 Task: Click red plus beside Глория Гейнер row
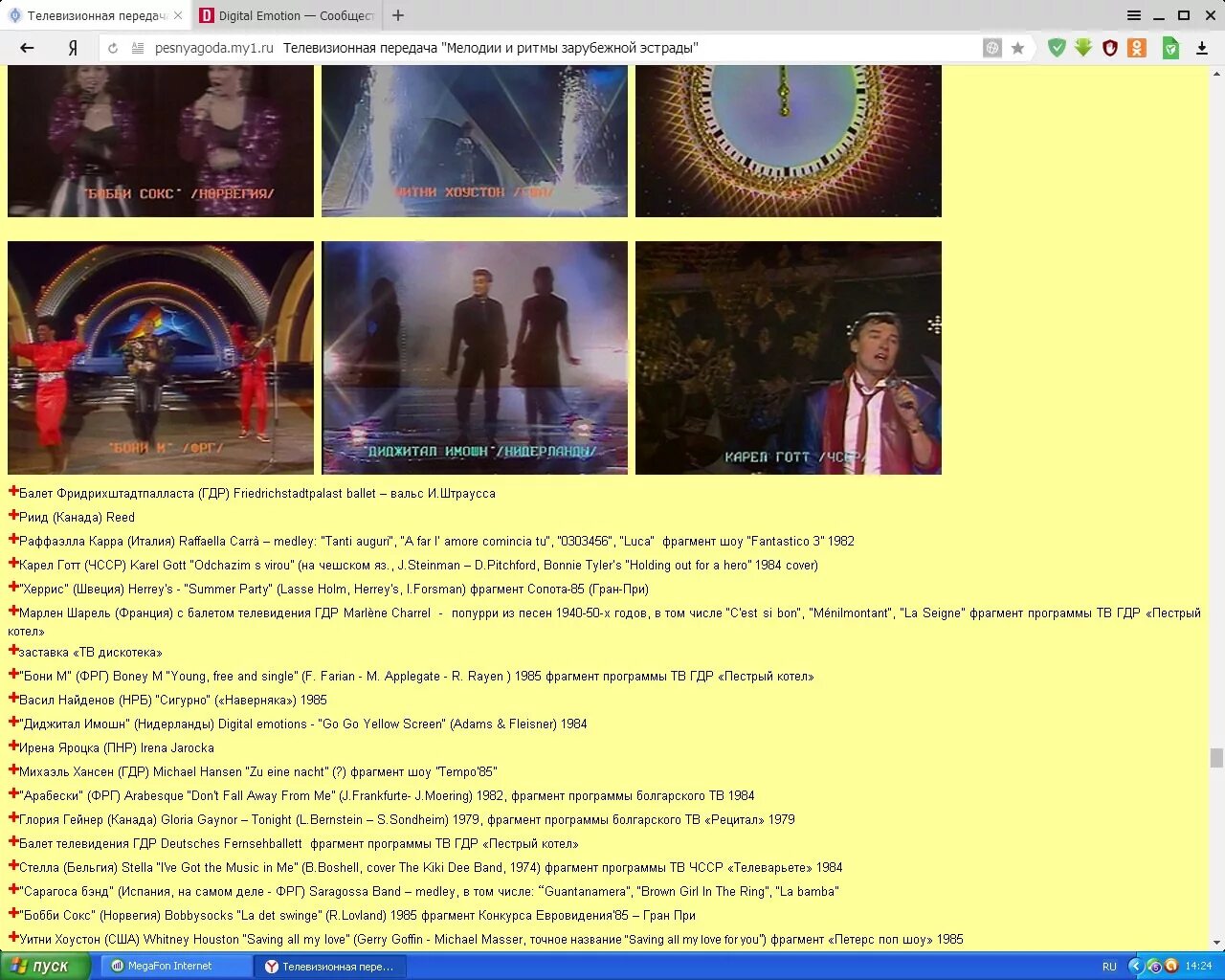(x=13, y=818)
